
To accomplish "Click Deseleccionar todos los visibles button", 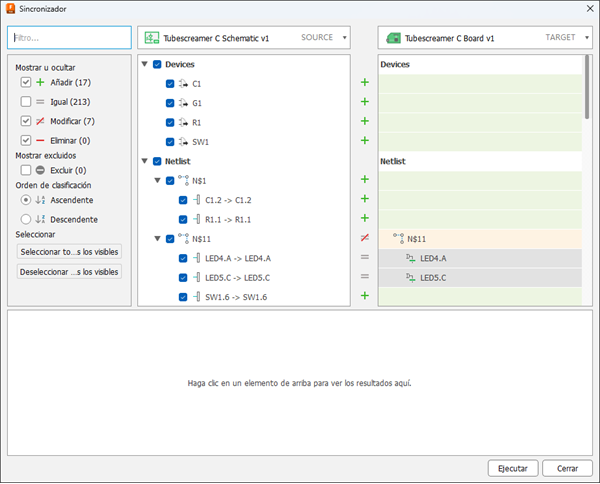I will click(69, 272).
